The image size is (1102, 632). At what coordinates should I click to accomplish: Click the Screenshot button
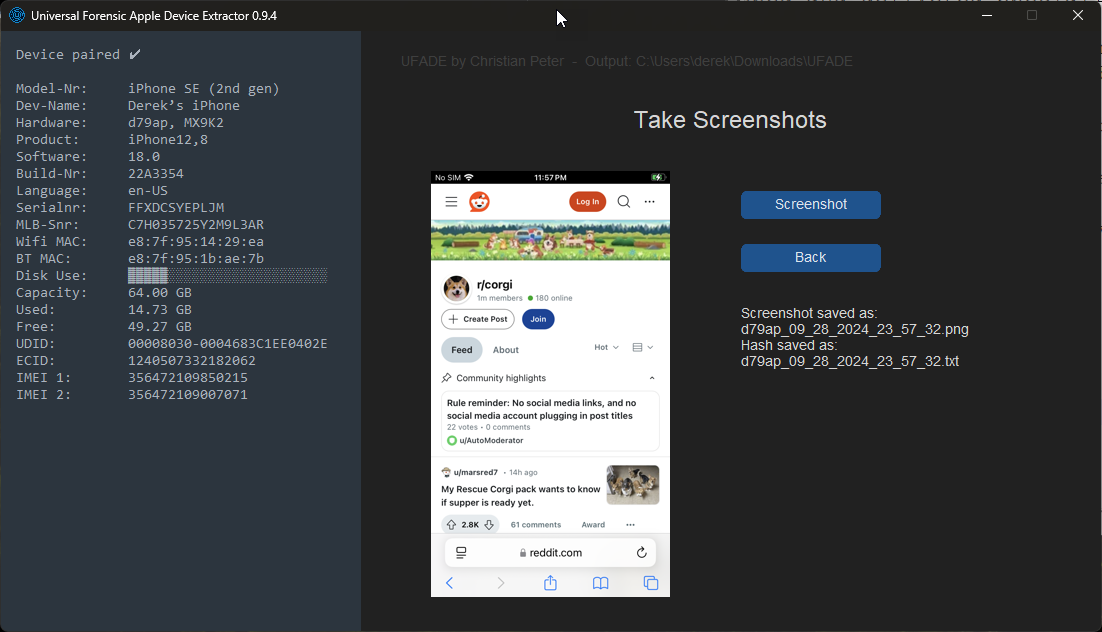[x=810, y=204]
